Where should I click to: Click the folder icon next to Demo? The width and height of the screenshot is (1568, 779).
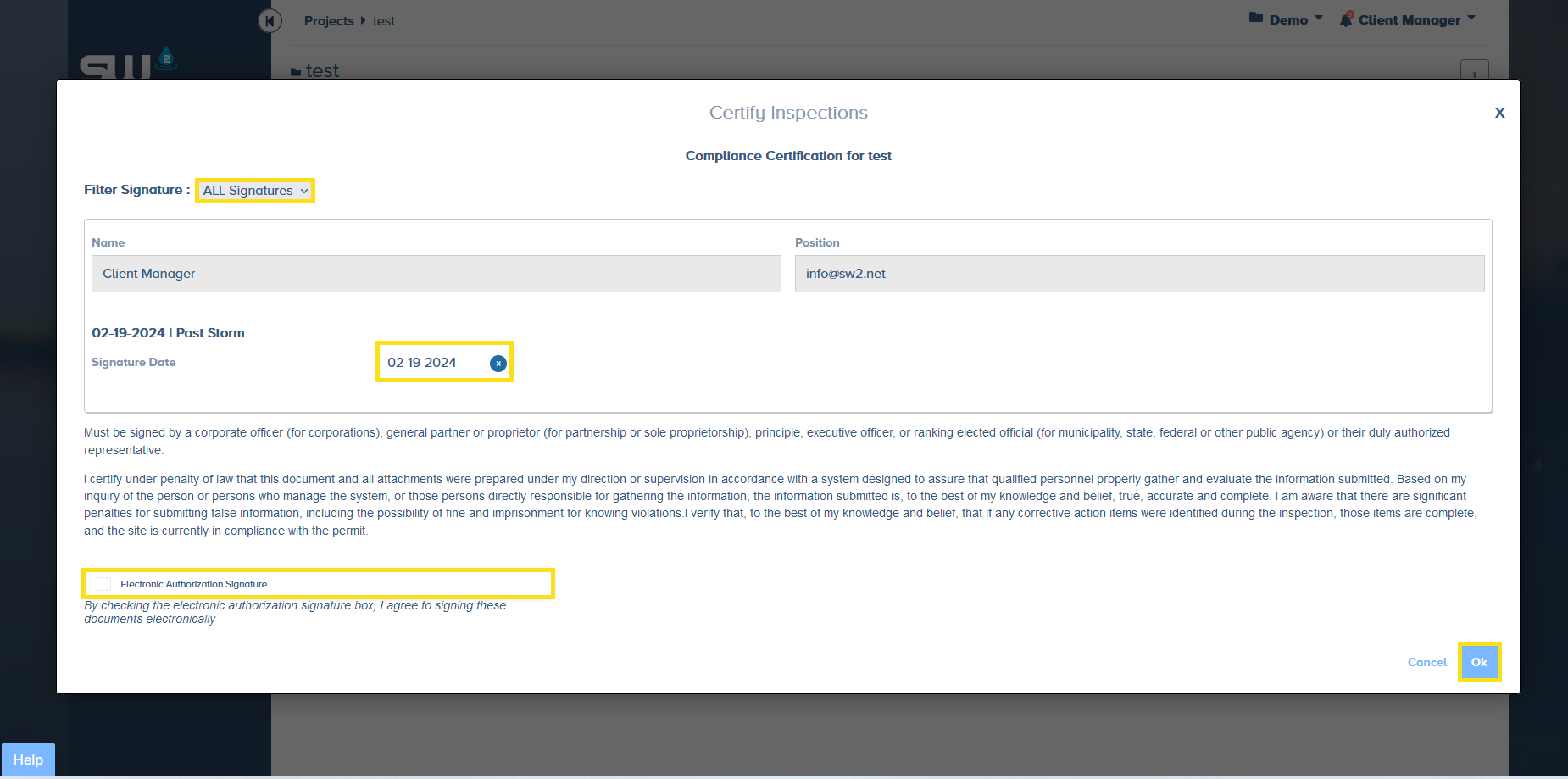1256,19
